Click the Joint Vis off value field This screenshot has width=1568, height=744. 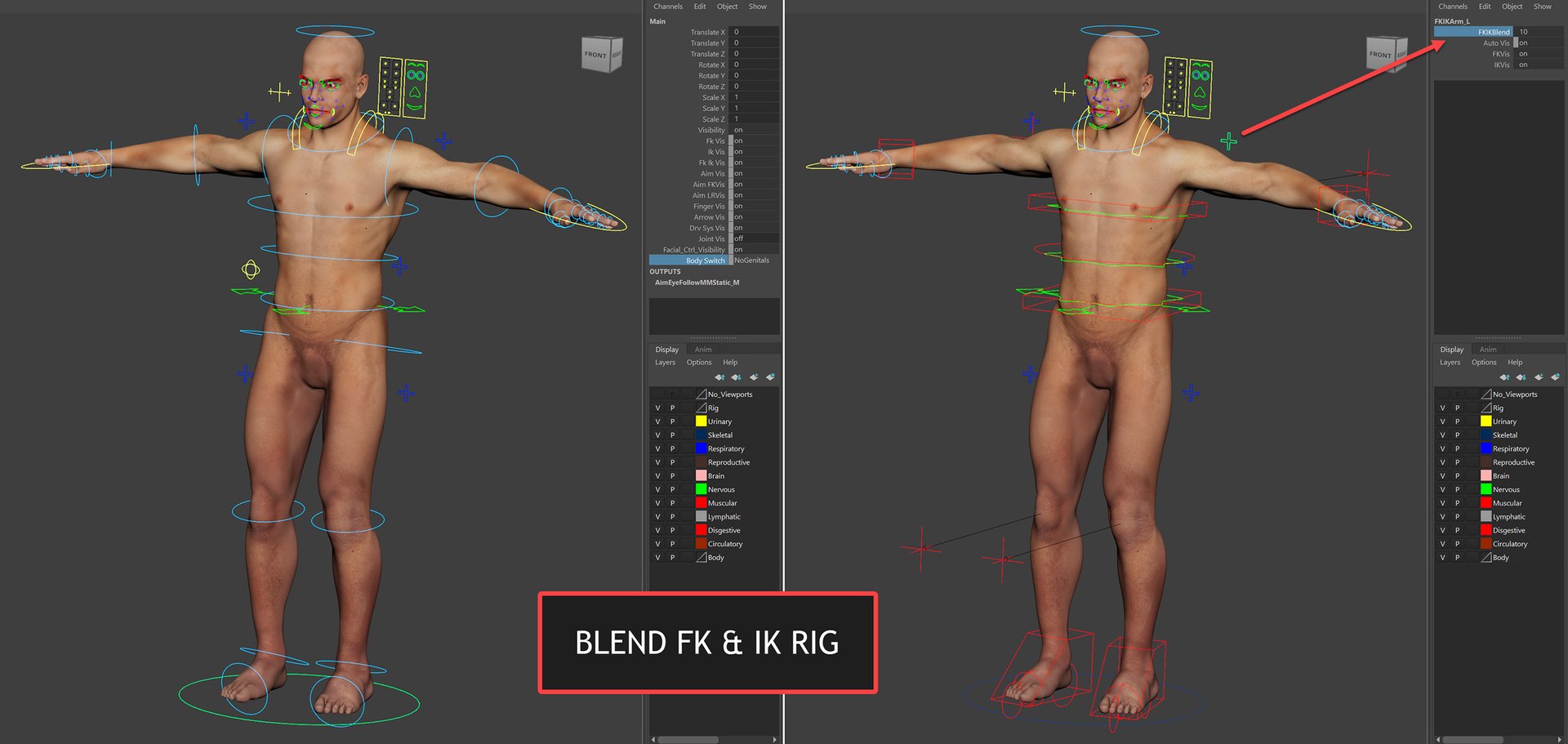click(x=755, y=238)
